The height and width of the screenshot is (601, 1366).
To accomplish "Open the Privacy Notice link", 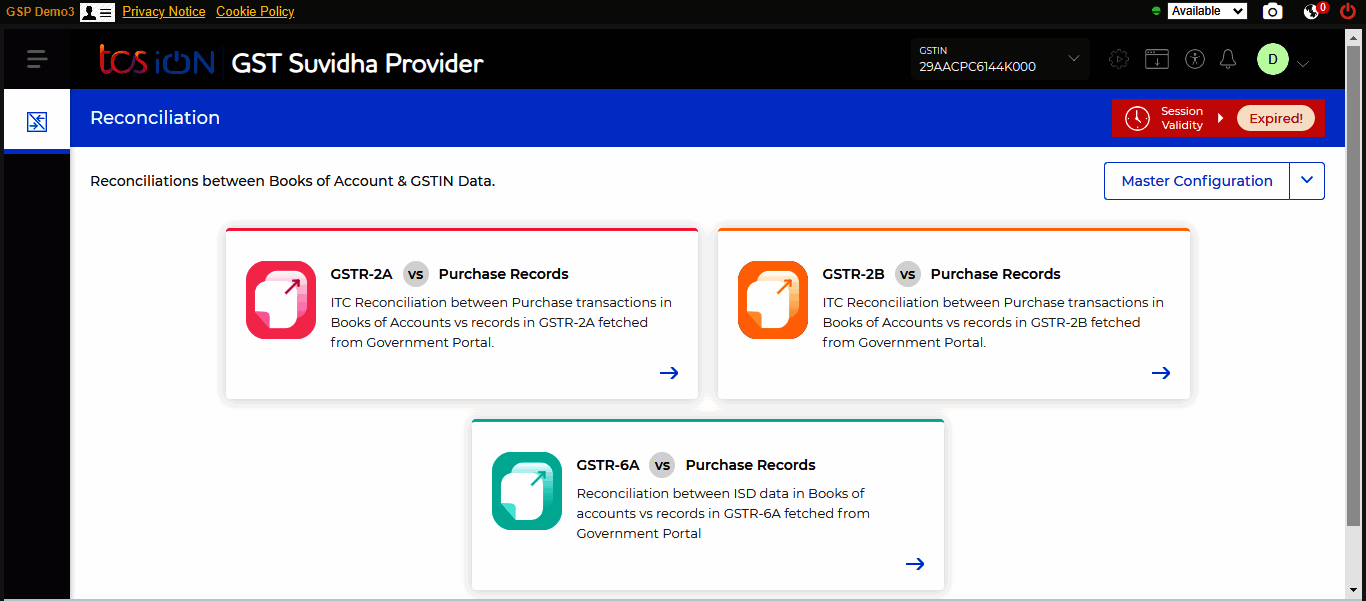I will (x=164, y=11).
